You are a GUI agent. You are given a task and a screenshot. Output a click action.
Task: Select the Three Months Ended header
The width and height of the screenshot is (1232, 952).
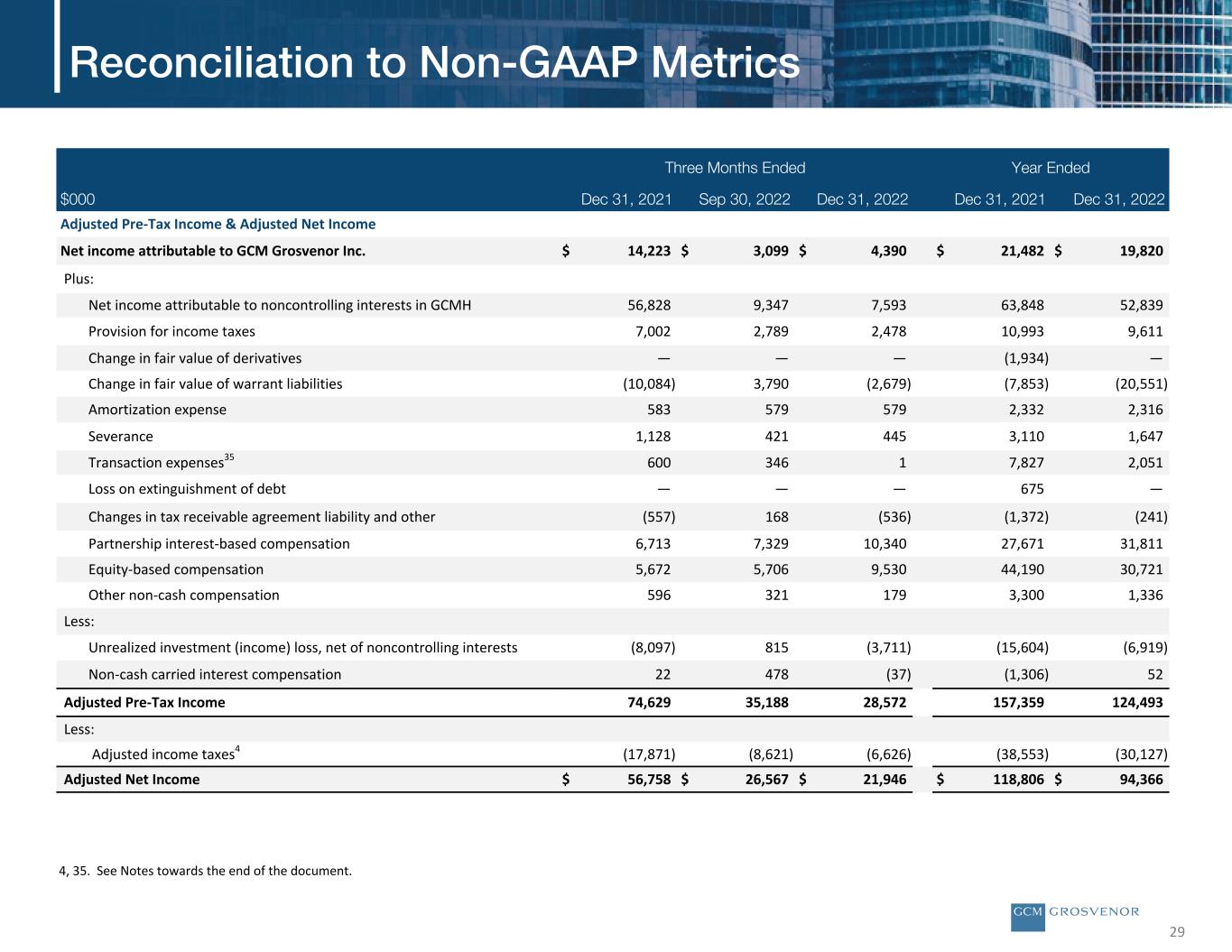point(735,168)
